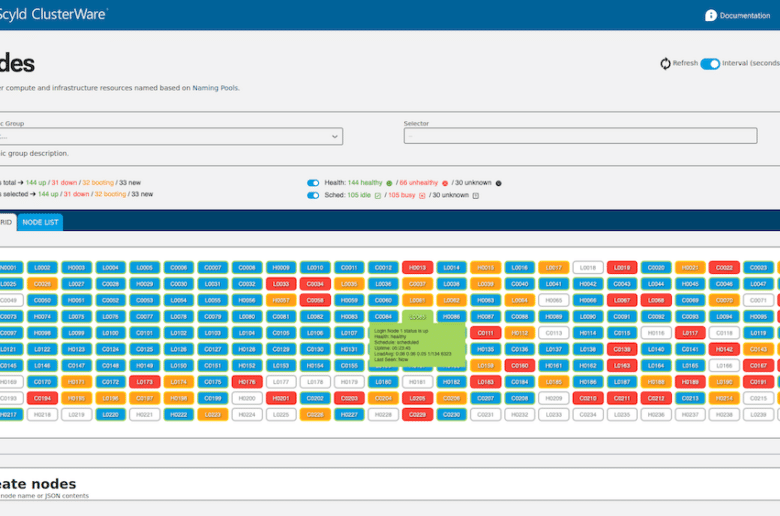Image resolution: width=780 pixels, height=516 pixels.
Task: Select red node tile L0033
Action: (281, 284)
